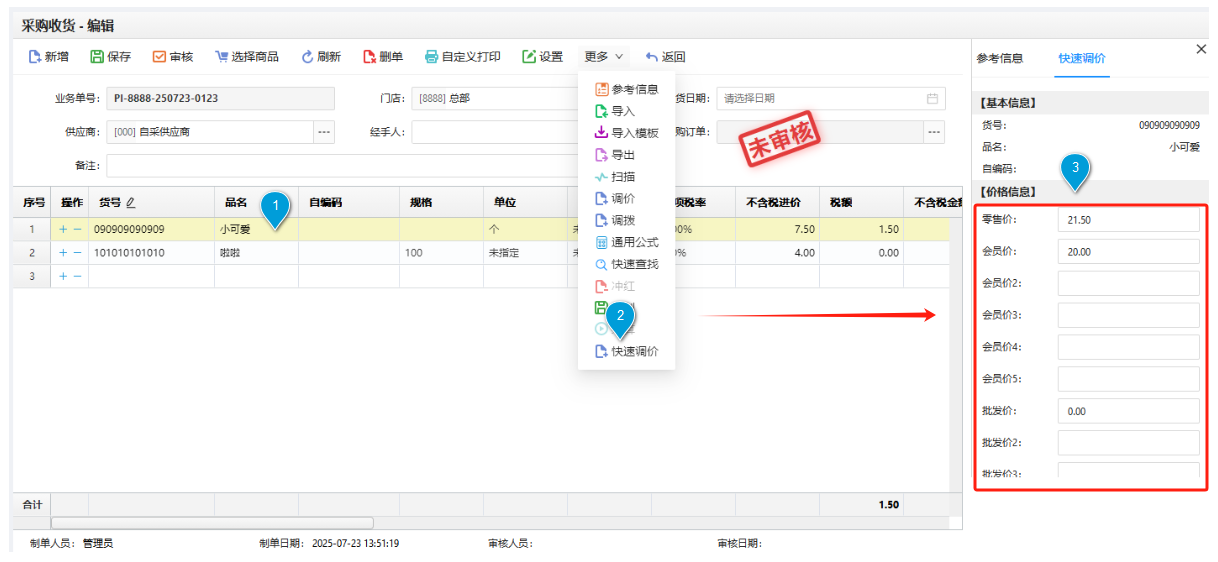Viewport: 1218px width, 562px height.
Task: Click the 7.50 不含税进价 cell
Action: coord(779,229)
